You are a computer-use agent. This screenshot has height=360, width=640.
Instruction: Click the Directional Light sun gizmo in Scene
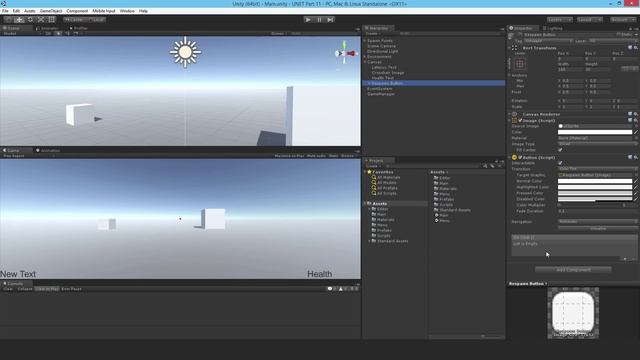point(185,52)
